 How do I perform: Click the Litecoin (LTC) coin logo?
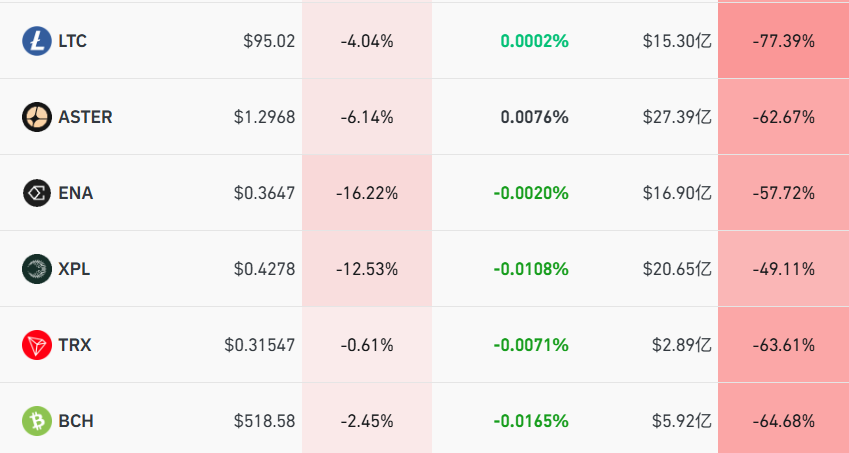coord(36,41)
